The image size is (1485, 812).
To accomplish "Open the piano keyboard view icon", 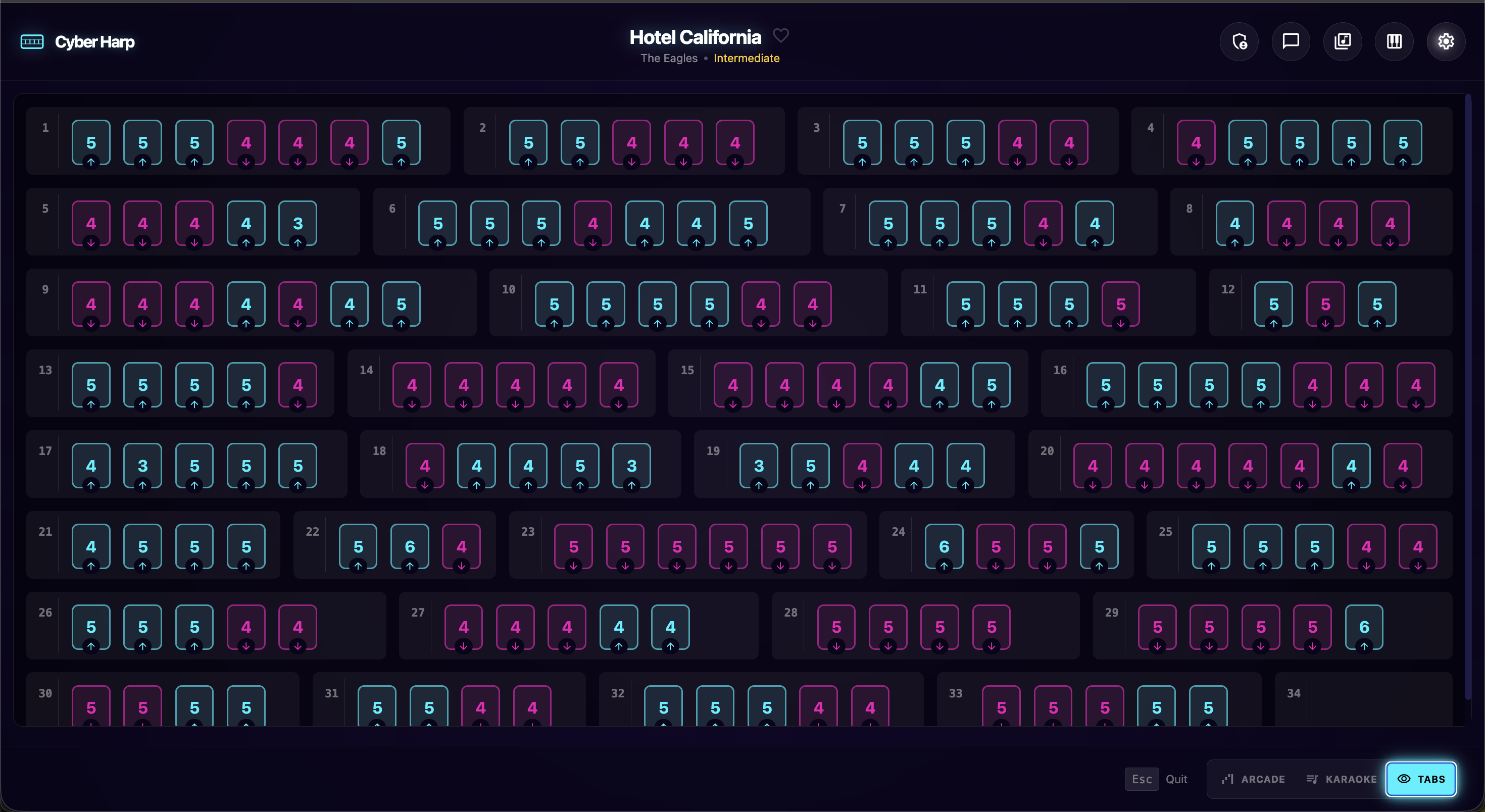I will 1394,41.
